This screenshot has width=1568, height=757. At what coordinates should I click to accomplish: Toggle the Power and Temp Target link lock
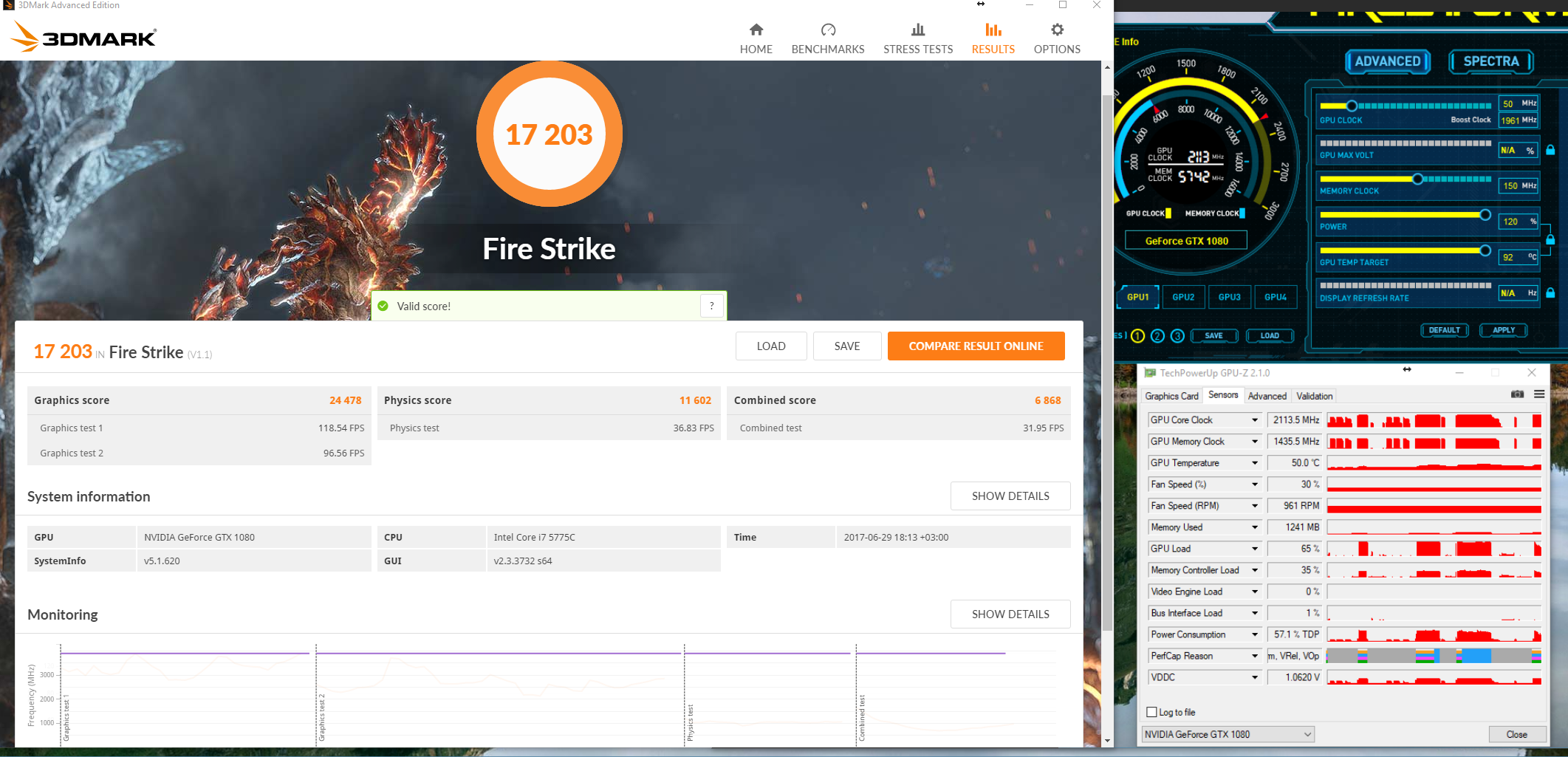click(1550, 239)
